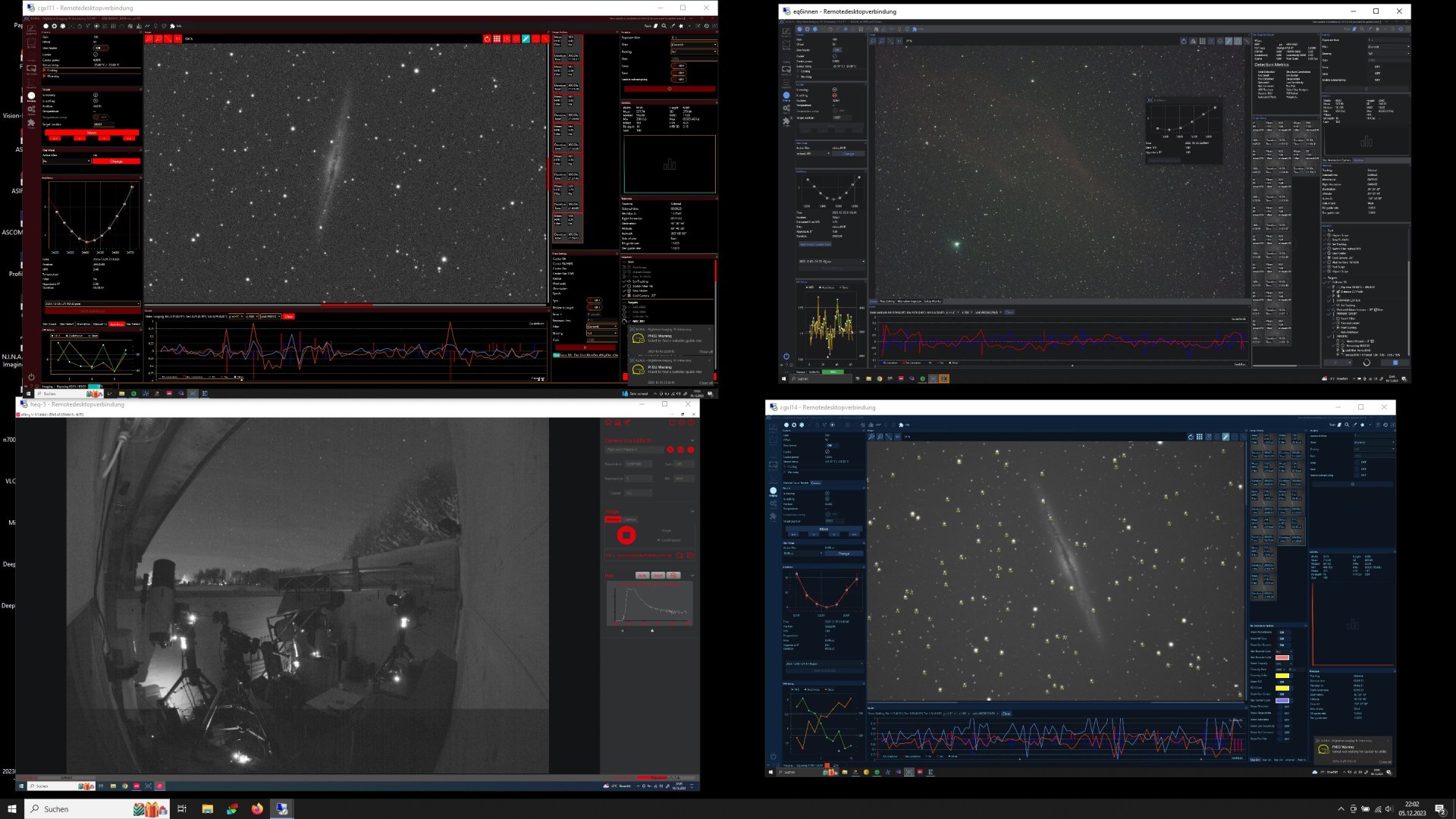Image resolution: width=1456 pixels, height=819 pixels.
Task: Click first red camera icon beside camera name, heq-5
Action: pos(670,450)
